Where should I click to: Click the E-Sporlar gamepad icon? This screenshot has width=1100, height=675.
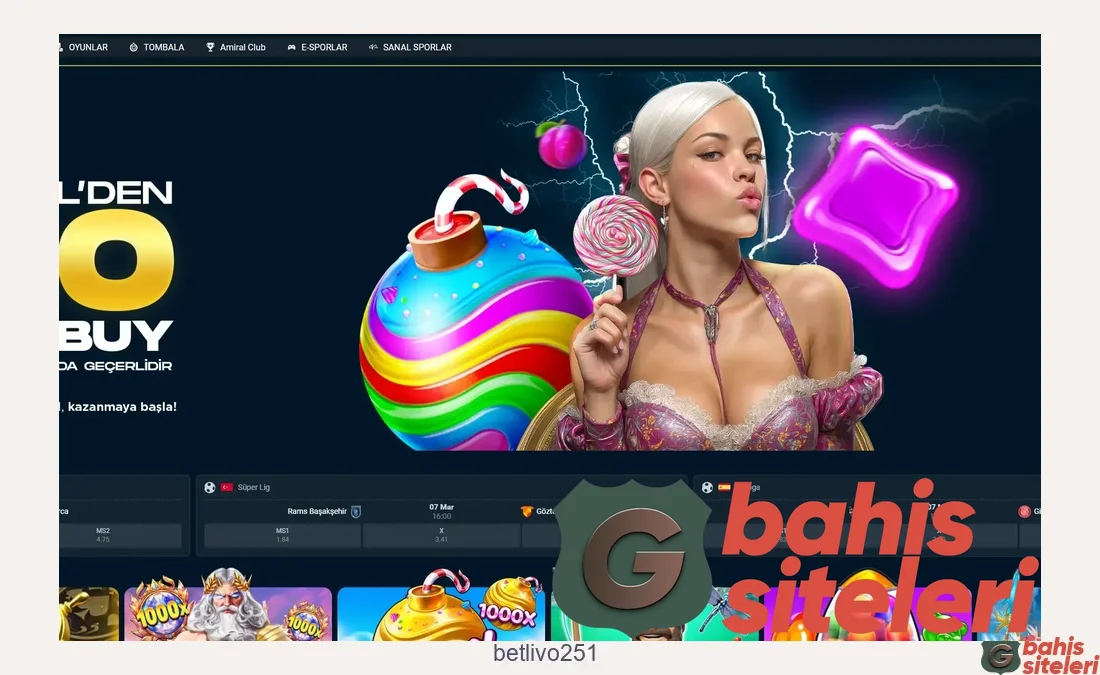tap(291, 47)
